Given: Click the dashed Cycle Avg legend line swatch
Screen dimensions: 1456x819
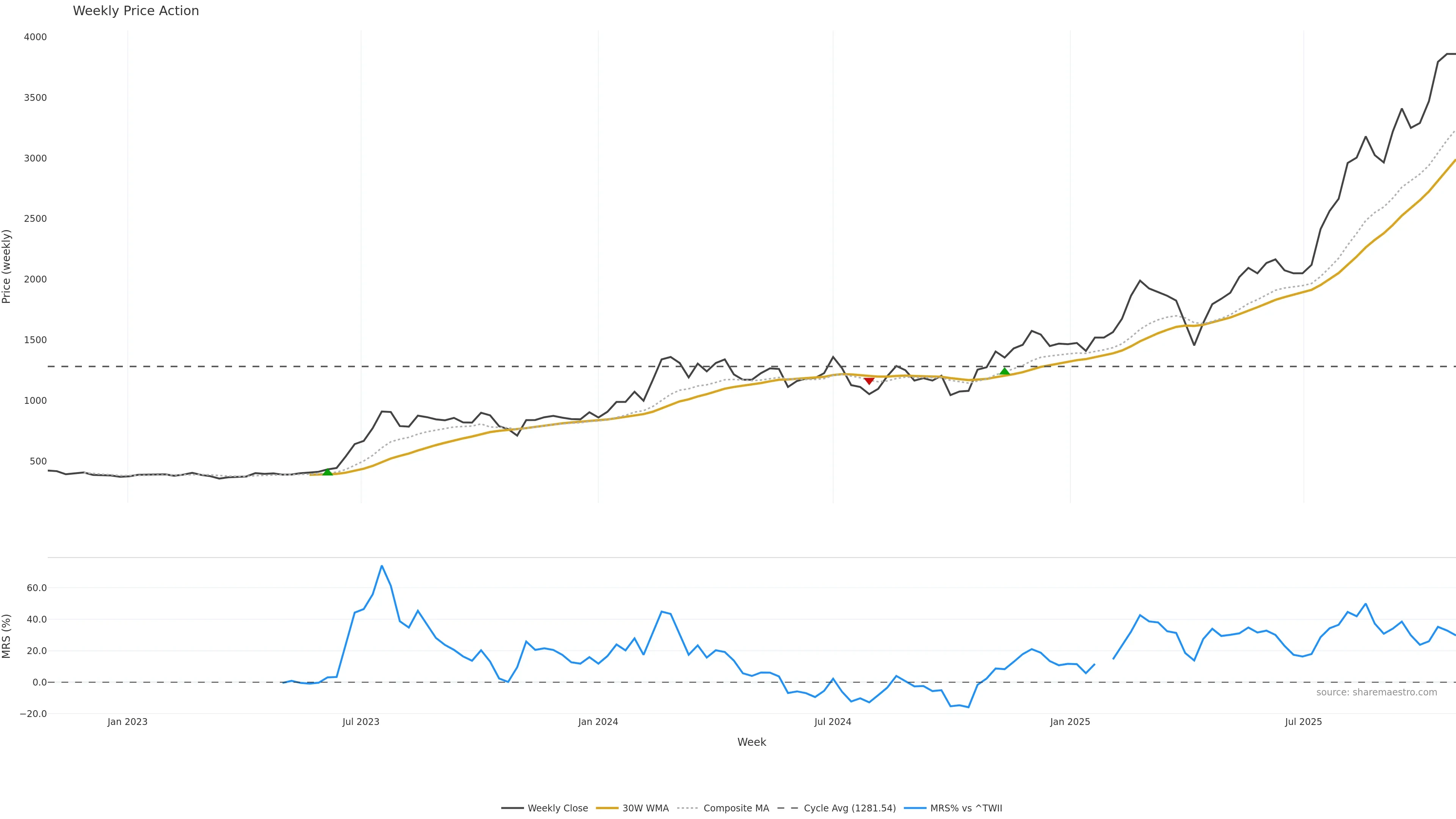Looking at the screenshot, I should 788,808.
